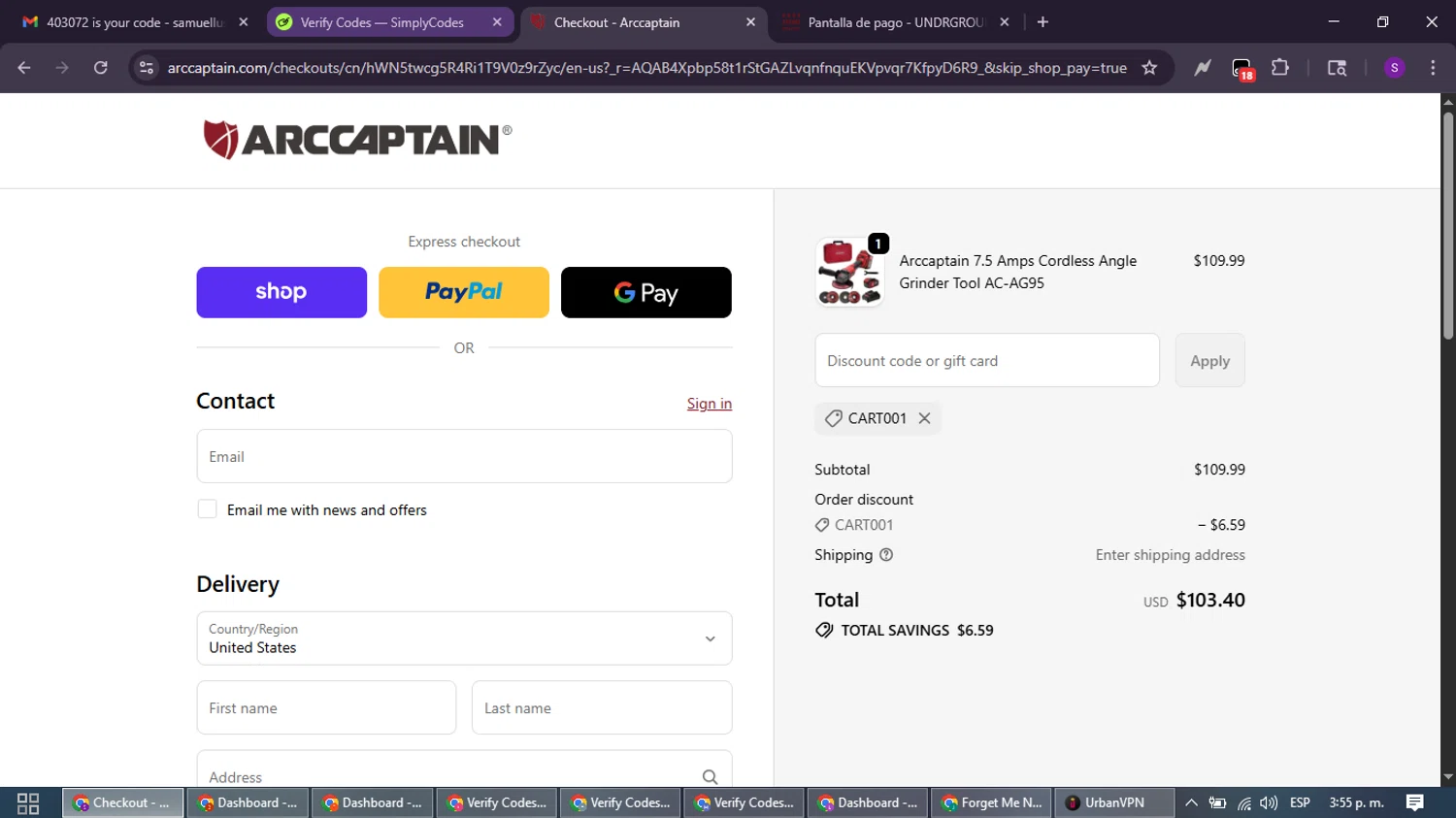Viewport: 1456px width, 818px height.
Task: Close the Pantalla de pago tab
Action: (1005, 22)
